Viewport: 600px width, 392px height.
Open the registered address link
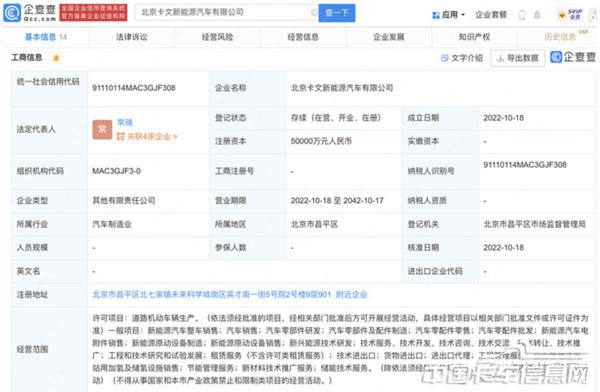(x=211, y=294)
